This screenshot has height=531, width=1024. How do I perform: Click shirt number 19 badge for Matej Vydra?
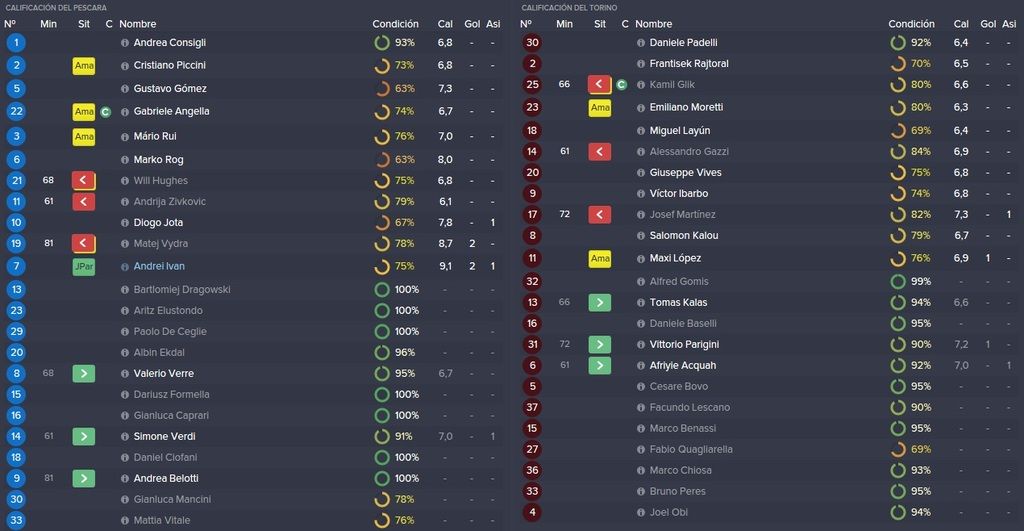[16, 244]
